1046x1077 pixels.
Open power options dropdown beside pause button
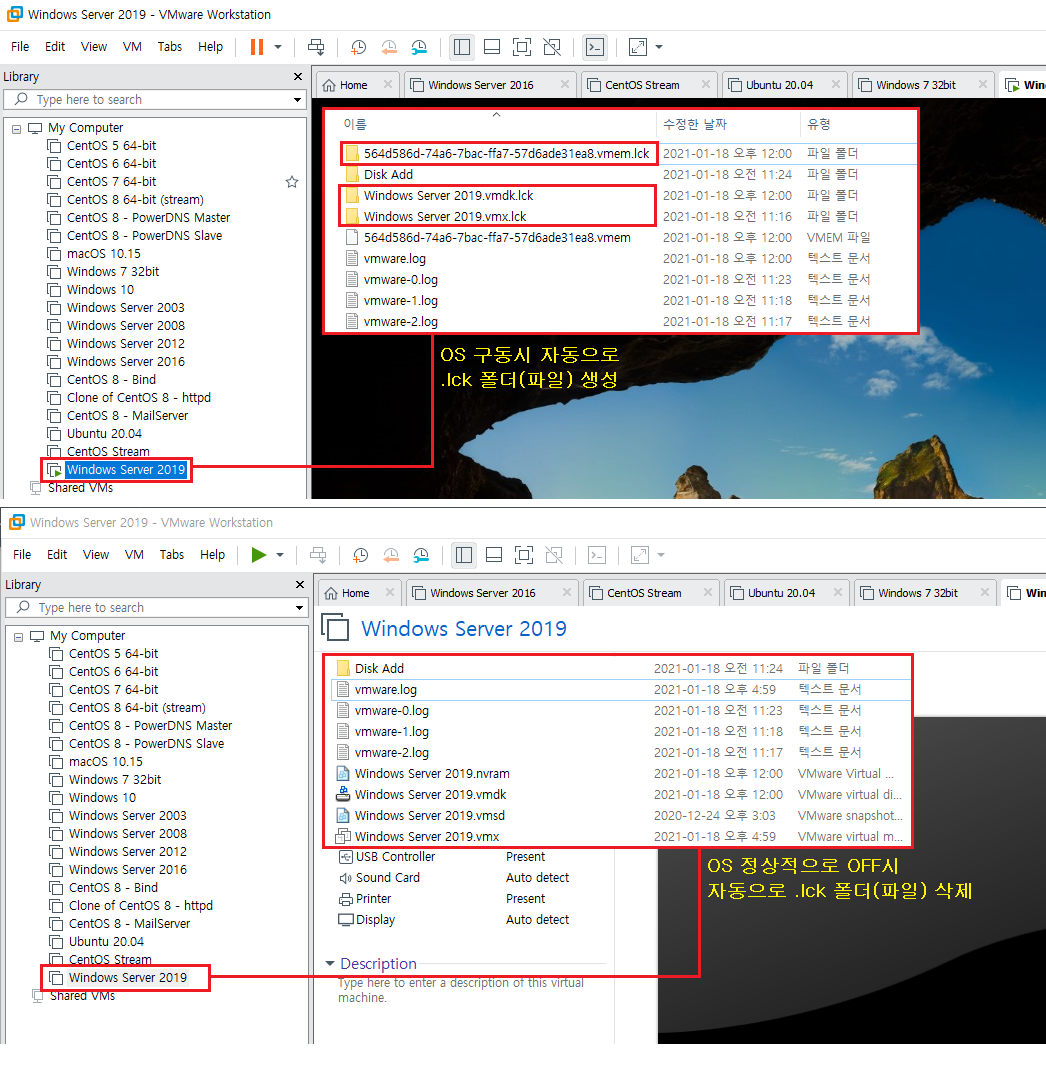coord(278,47)
